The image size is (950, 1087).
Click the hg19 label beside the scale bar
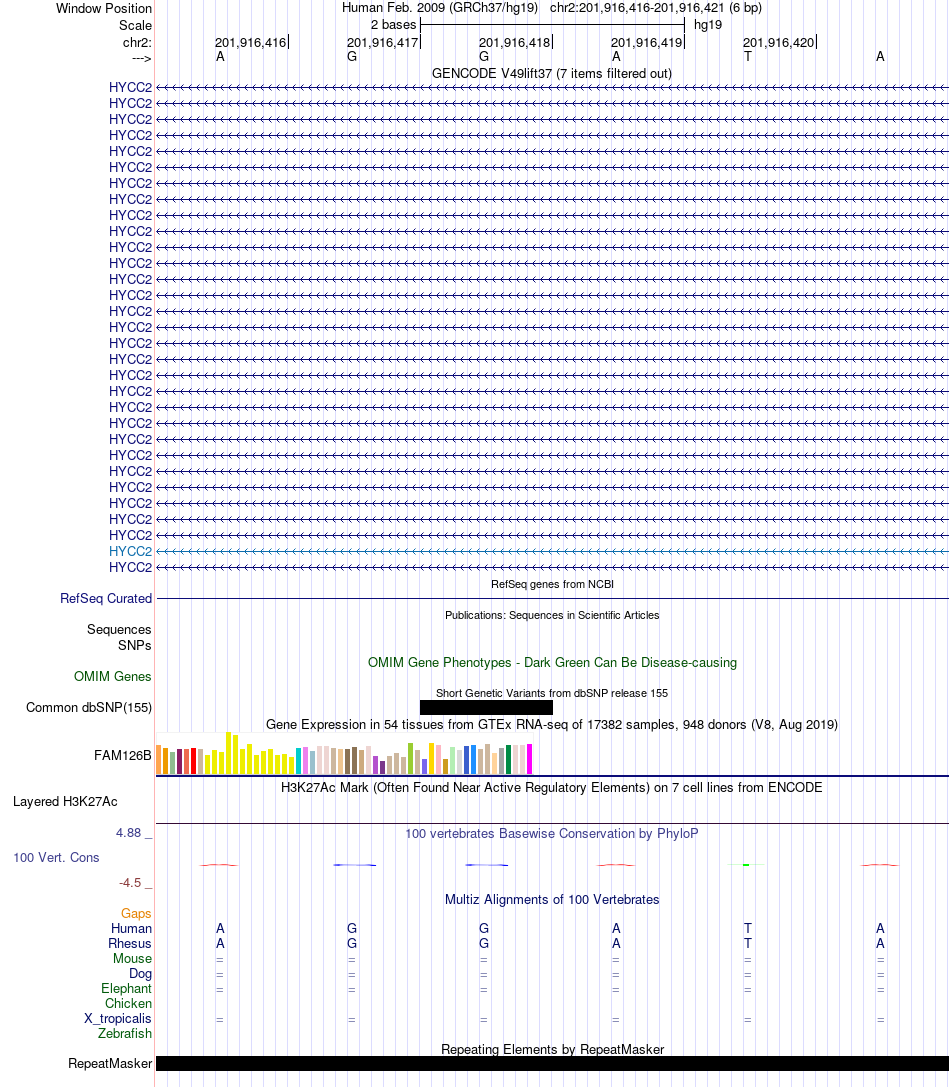(x=708, y=25)
